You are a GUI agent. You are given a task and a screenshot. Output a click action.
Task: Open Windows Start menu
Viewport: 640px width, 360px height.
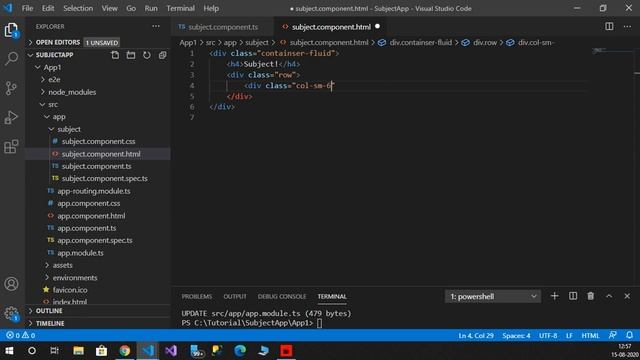(9, 351)
